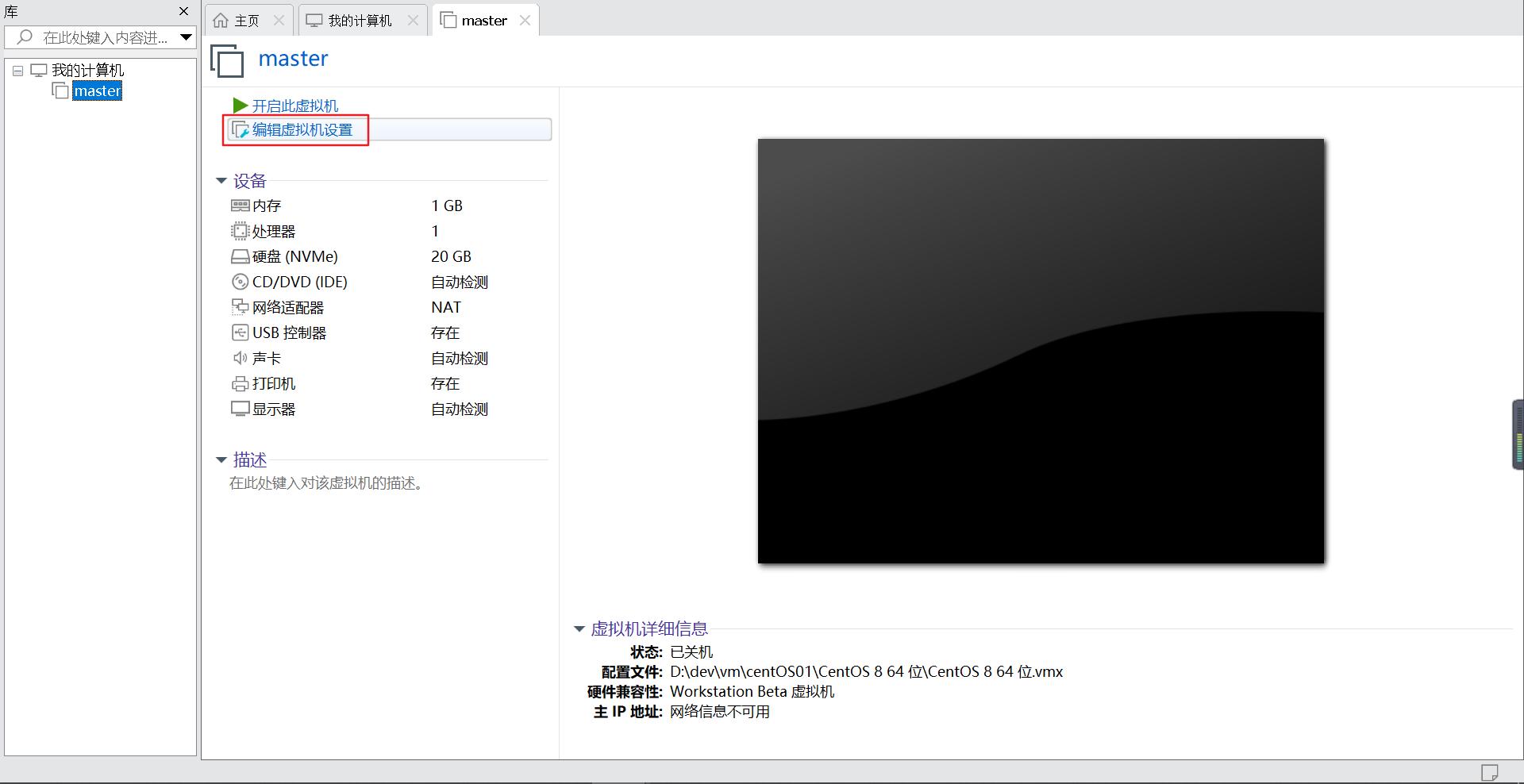The width and height of the screenshot is (1524, 784).
Task: Collapse the 虚拟机详细信息 details section
Action: (579, 628)
